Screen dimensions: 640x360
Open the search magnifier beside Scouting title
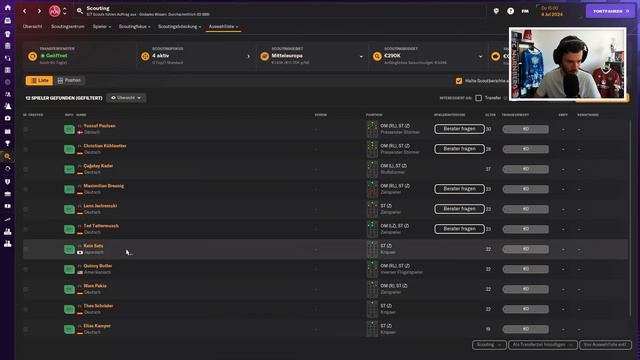coord(80,11)
